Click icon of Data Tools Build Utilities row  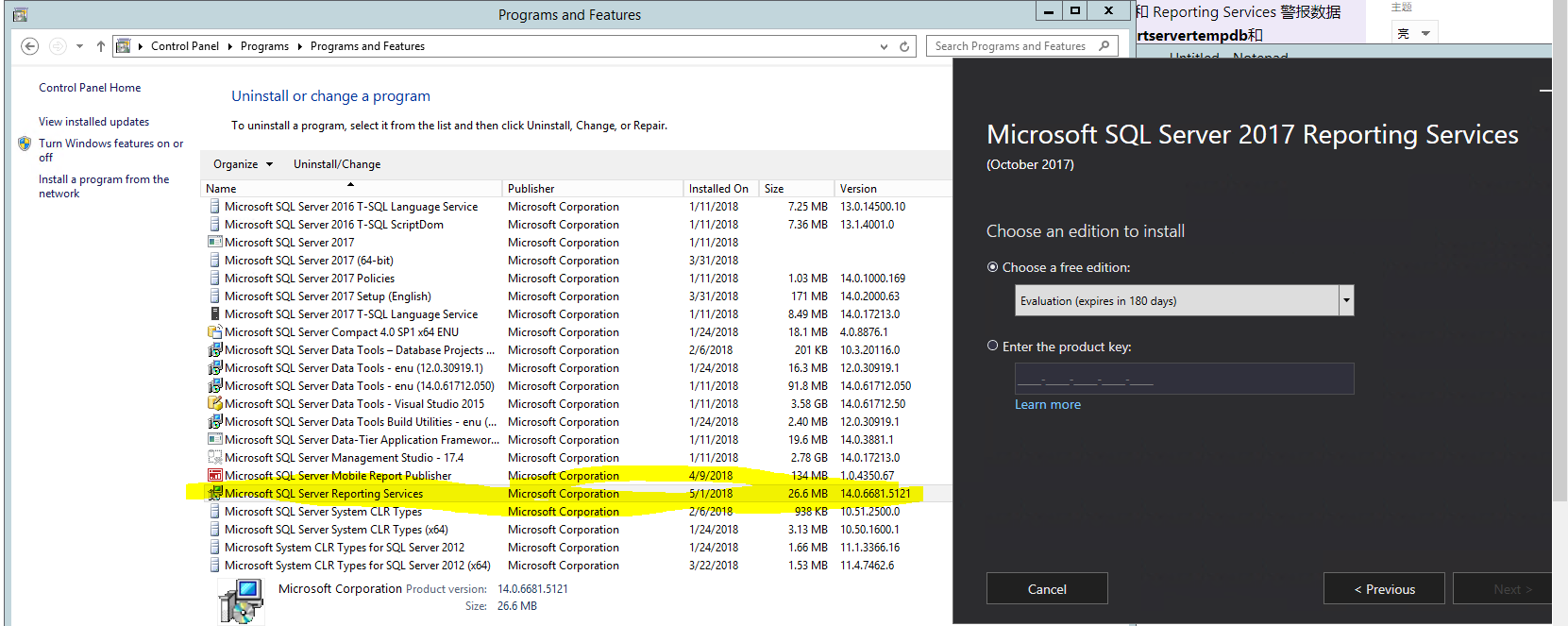coord(215,421)
